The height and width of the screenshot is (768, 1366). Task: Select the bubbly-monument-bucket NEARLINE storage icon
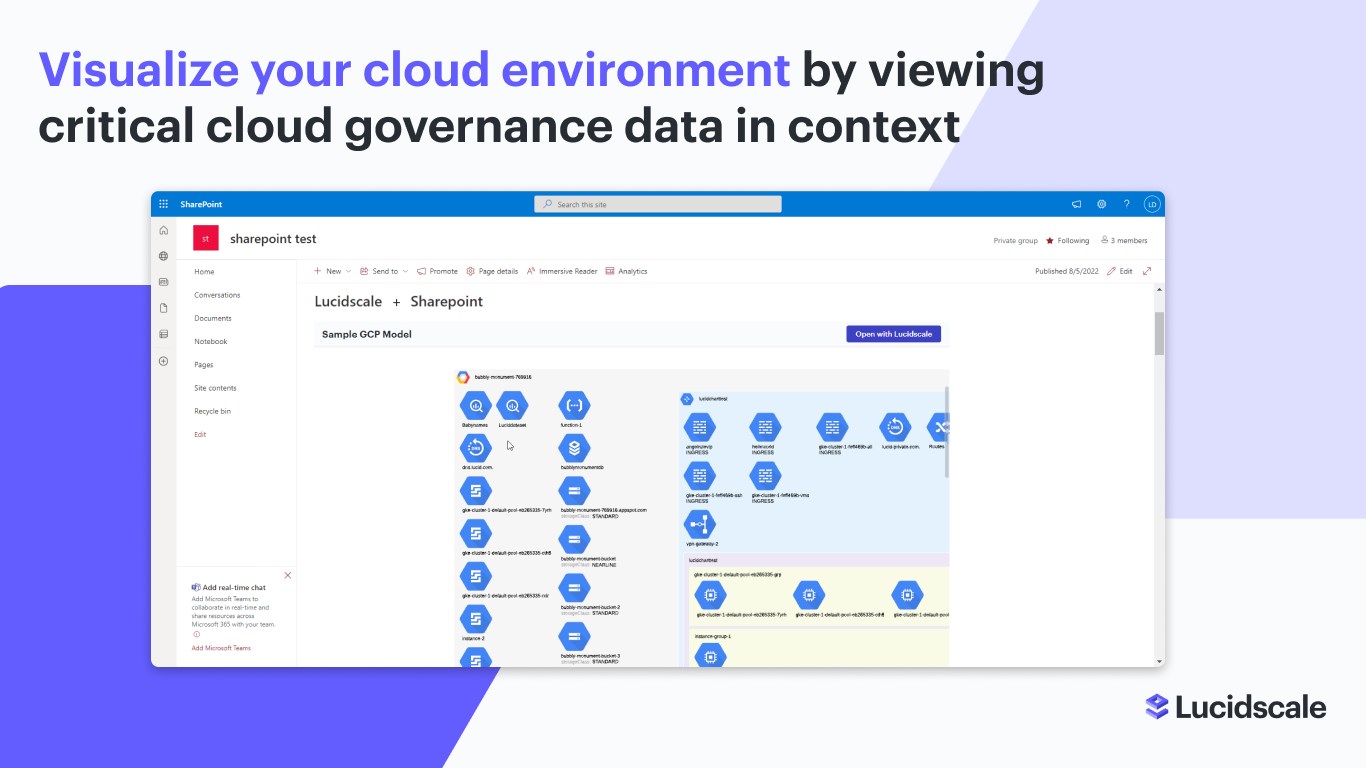tap(574, 540)
